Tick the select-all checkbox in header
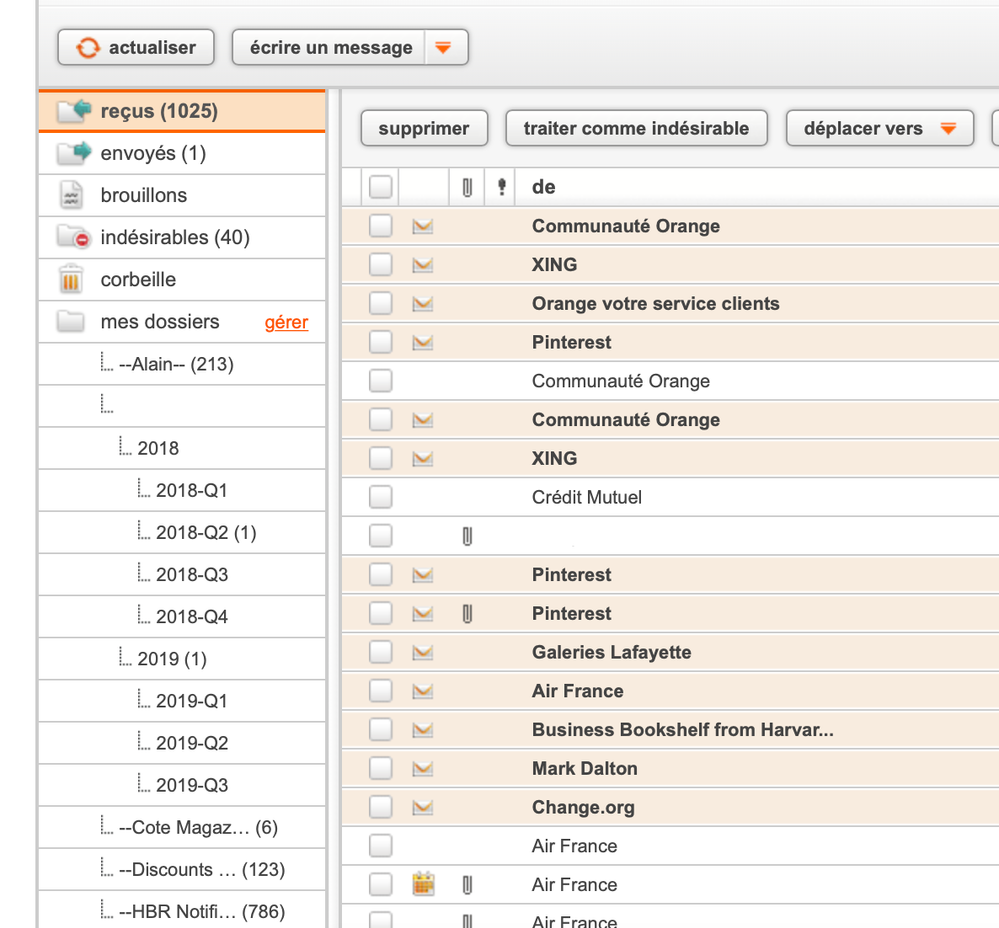Screen dimensions: 999x928 click(x=380, y=187)
